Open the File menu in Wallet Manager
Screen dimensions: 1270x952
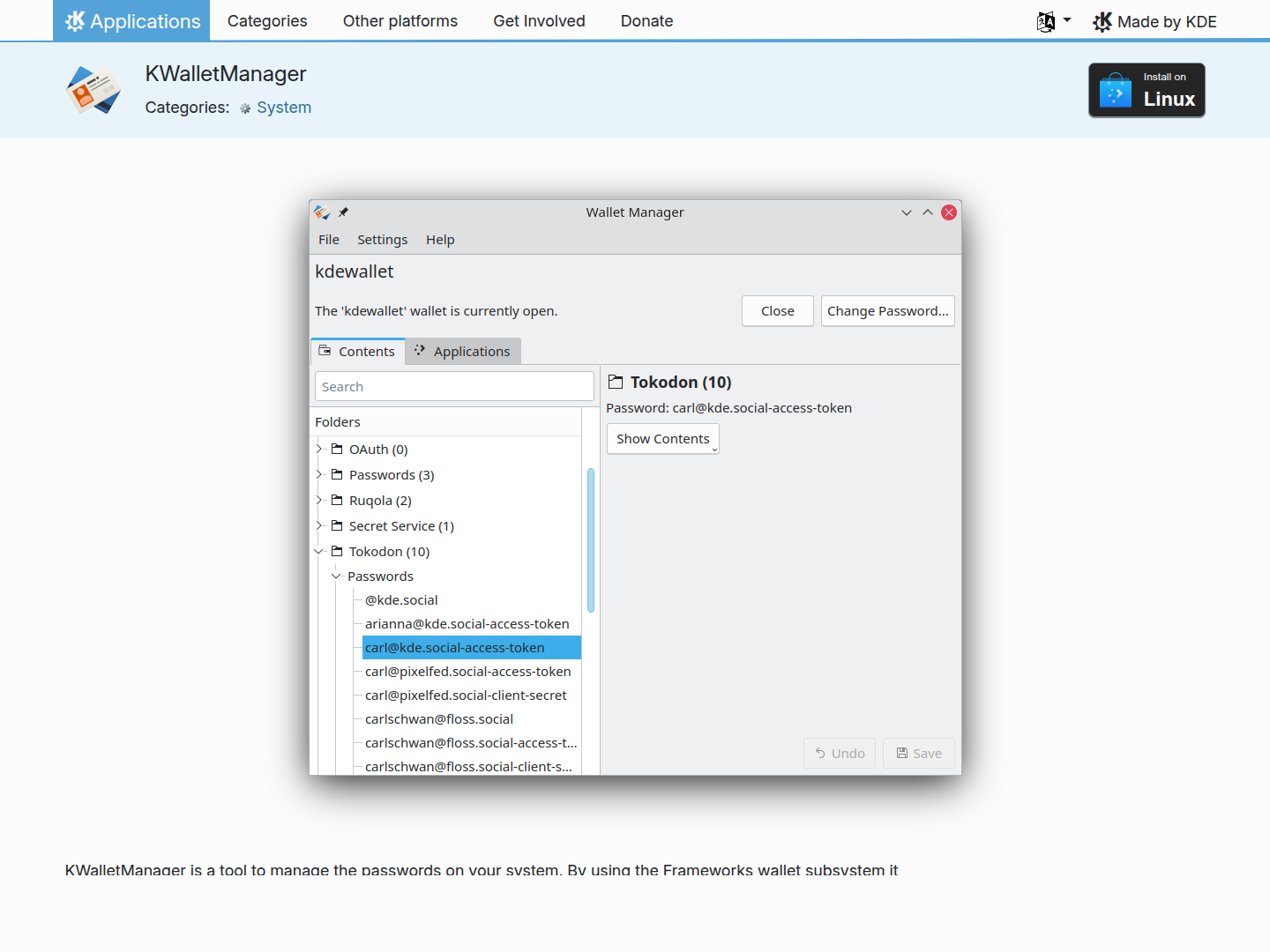[x=329, y=240]
